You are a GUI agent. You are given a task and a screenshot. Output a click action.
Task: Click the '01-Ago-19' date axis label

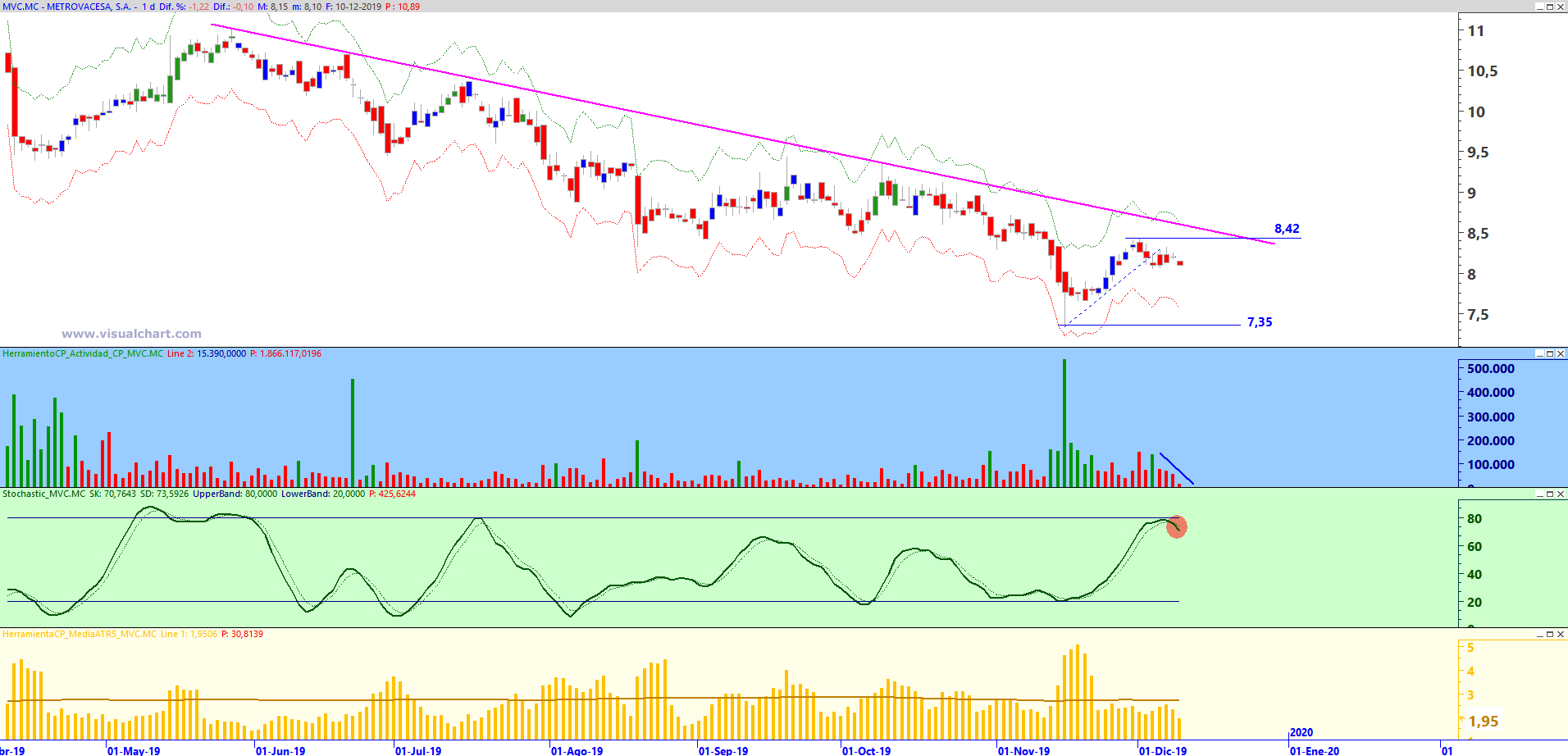pos(577,750)
